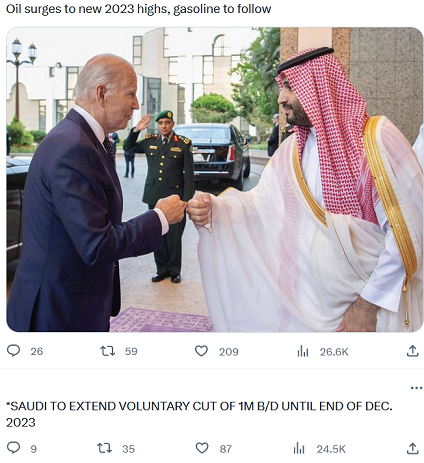Open the 'Oil surges to new 2023 highs' tweet
This screenshot has width=424, height=463.
point(138,9)
